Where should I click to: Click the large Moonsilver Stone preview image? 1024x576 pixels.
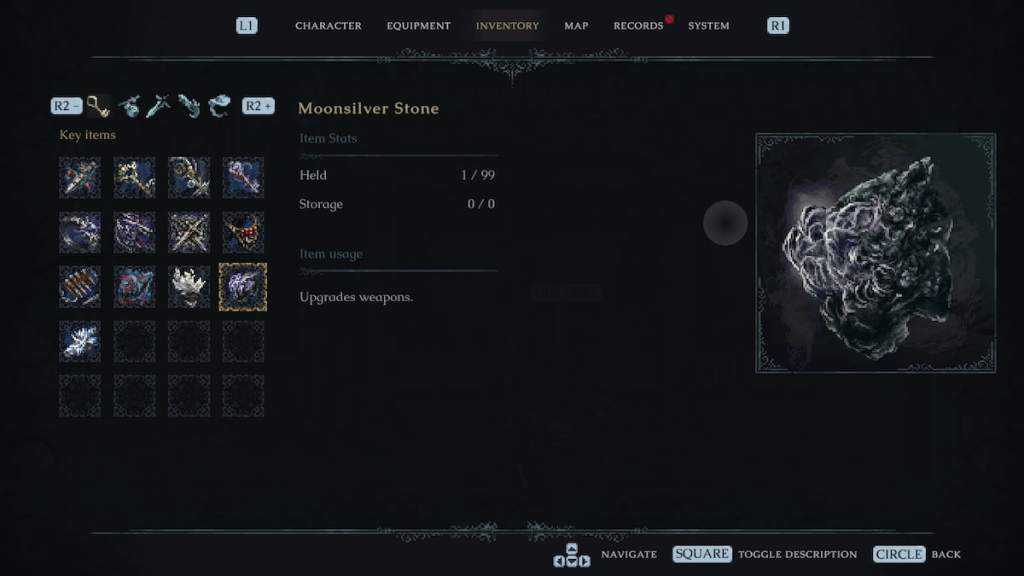pos(876,253)
